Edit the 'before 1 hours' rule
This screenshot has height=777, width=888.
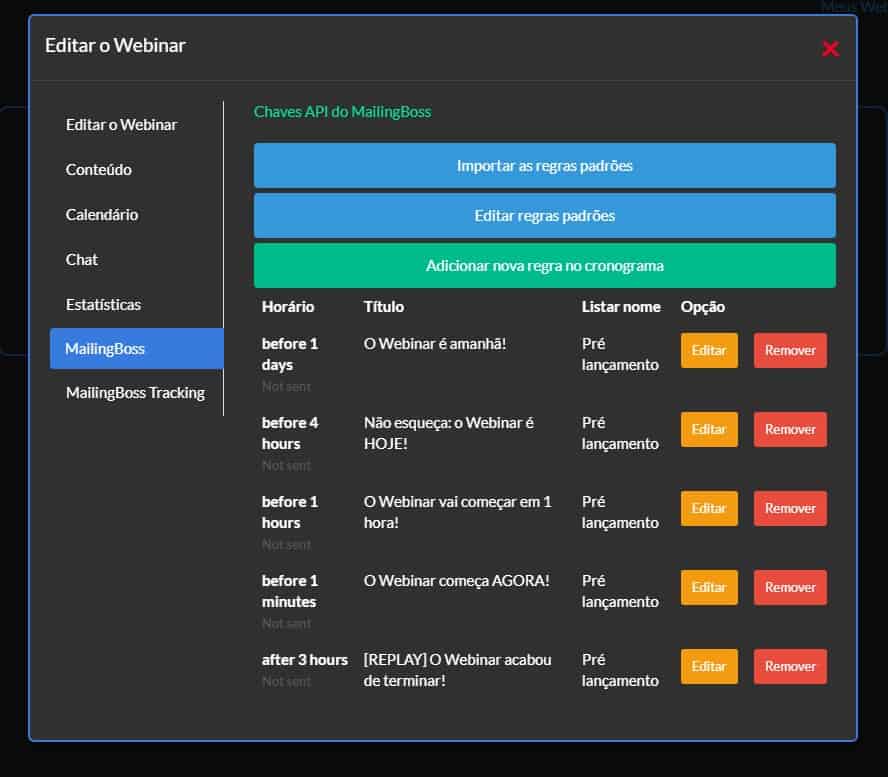click(x=709, y=509)
